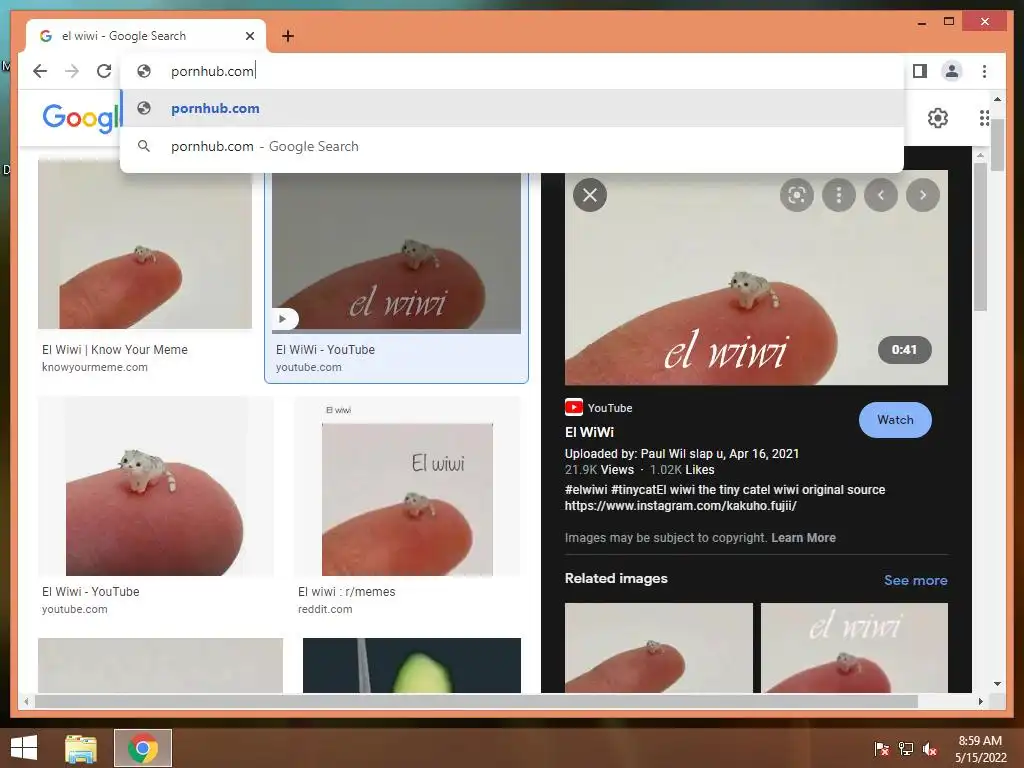Click the '21.9K Views' text
Viewport: 1024px width, 768px height.
pos(599,470)
